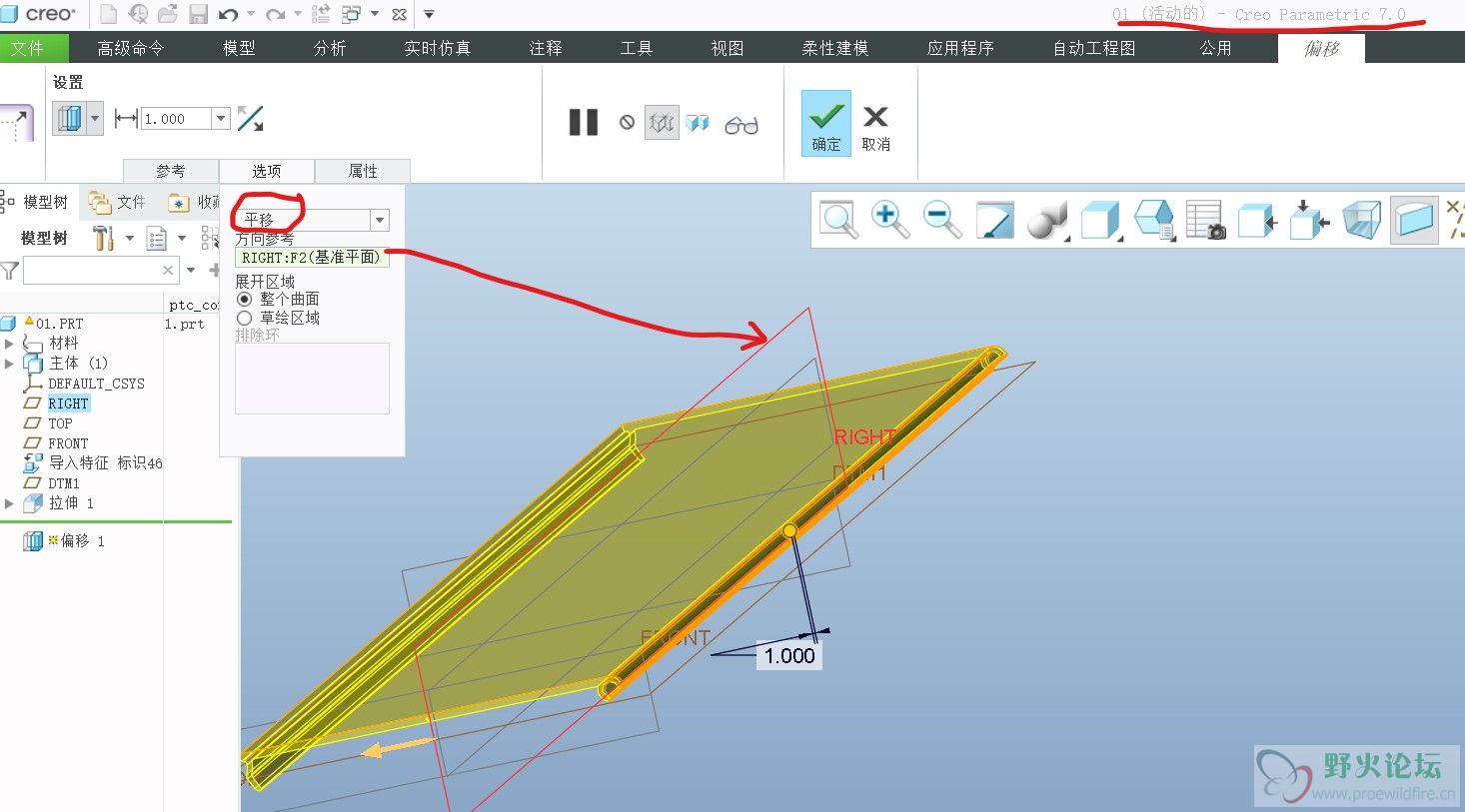Confirm the offset with 确定
Image resolution: width=1465 pixels, height=812 pixels.
(x=826, y=123)
